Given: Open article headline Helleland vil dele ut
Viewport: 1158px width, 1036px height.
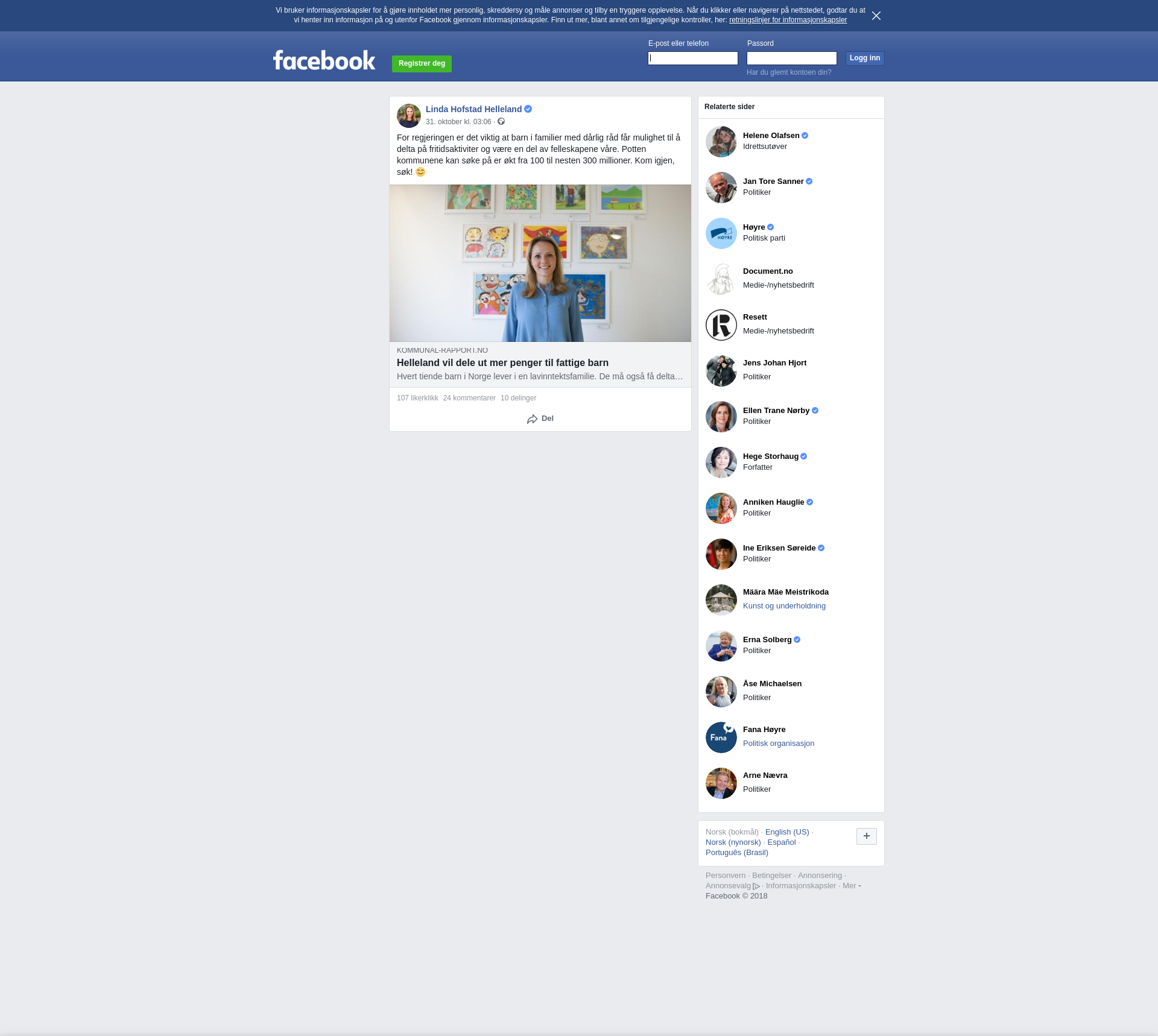Looking at the screenshot, I should pos(502,363).
